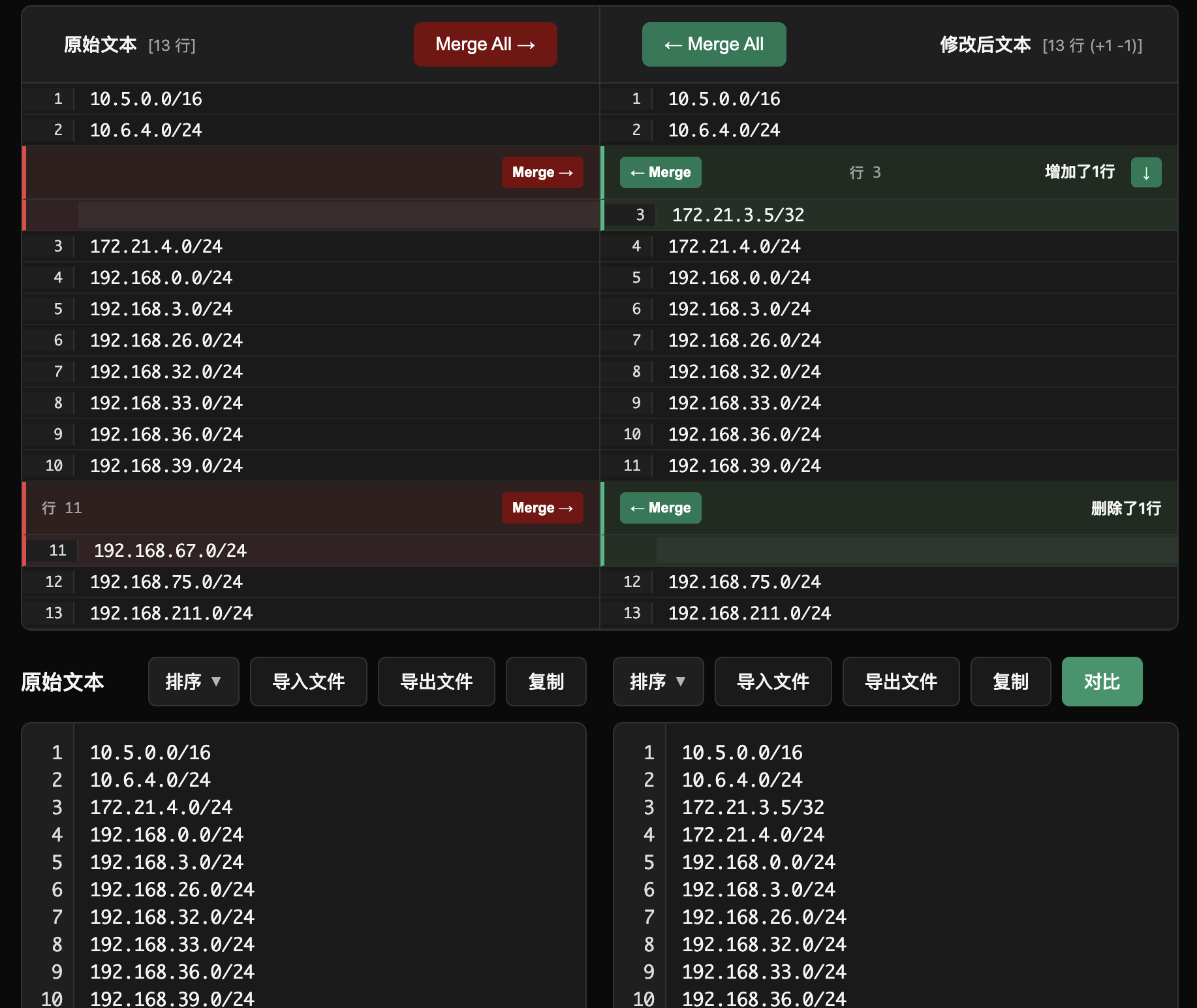Click the 行 11 label on the left
The height and width of the screenshot is (1008, 1197).
click(x=62, y=508)
